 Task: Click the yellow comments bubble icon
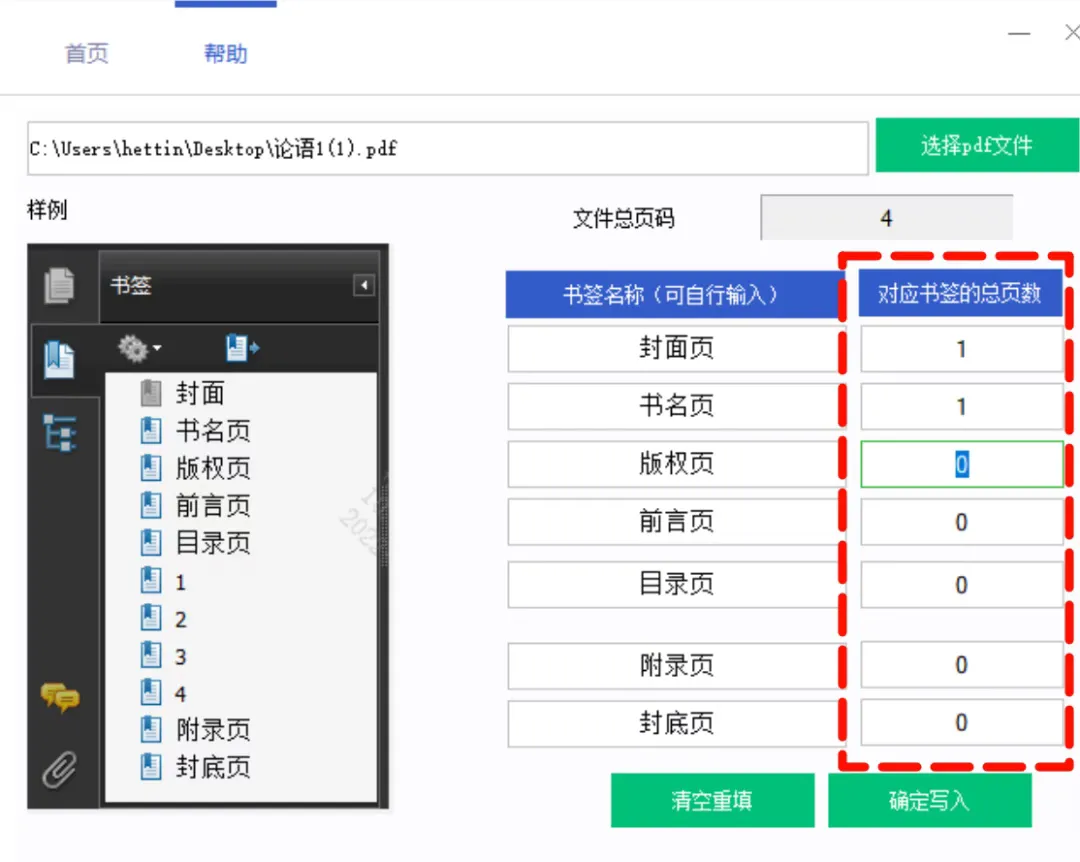(60, 697)
